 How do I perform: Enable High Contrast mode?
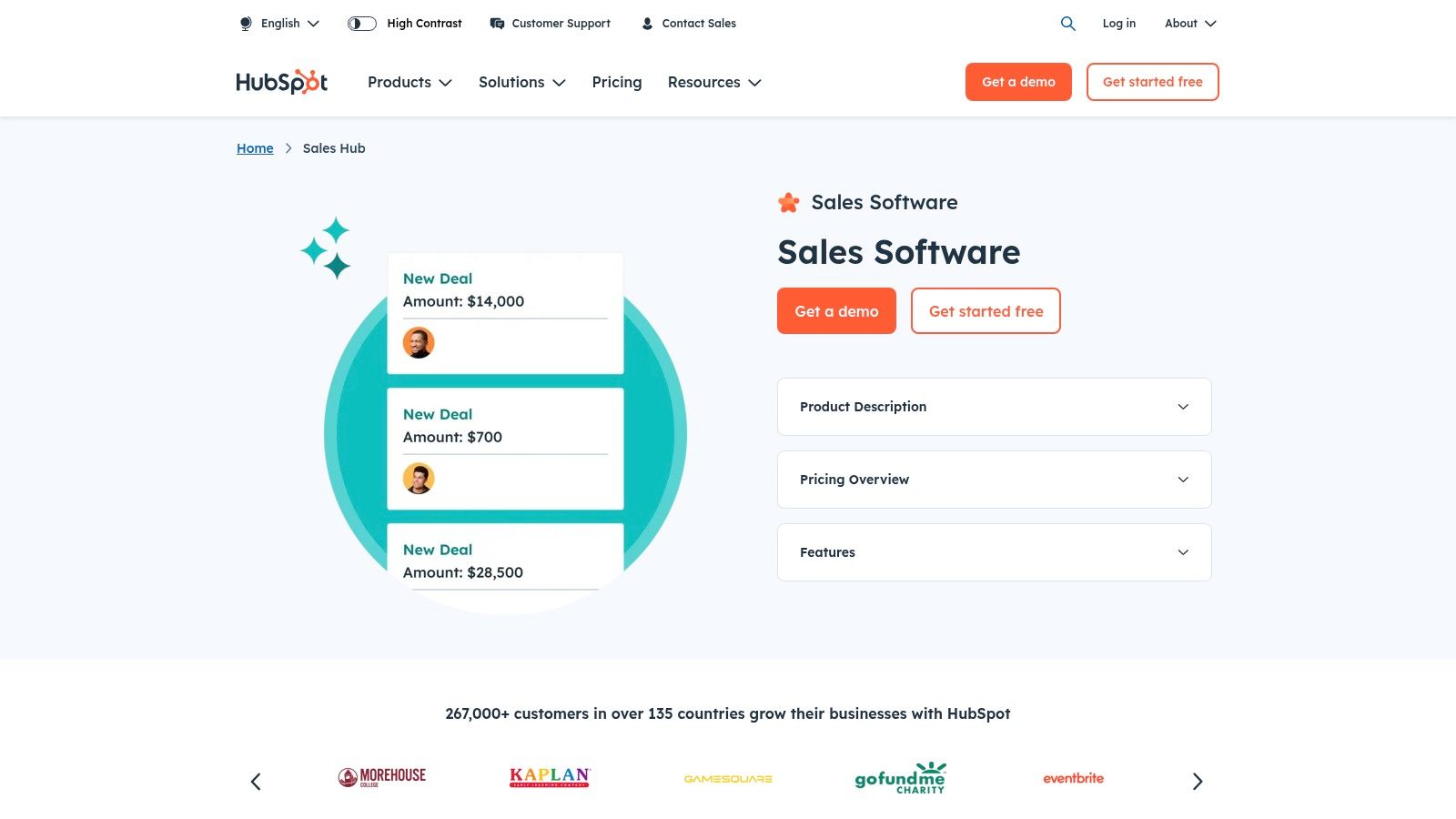coord(360,24)
